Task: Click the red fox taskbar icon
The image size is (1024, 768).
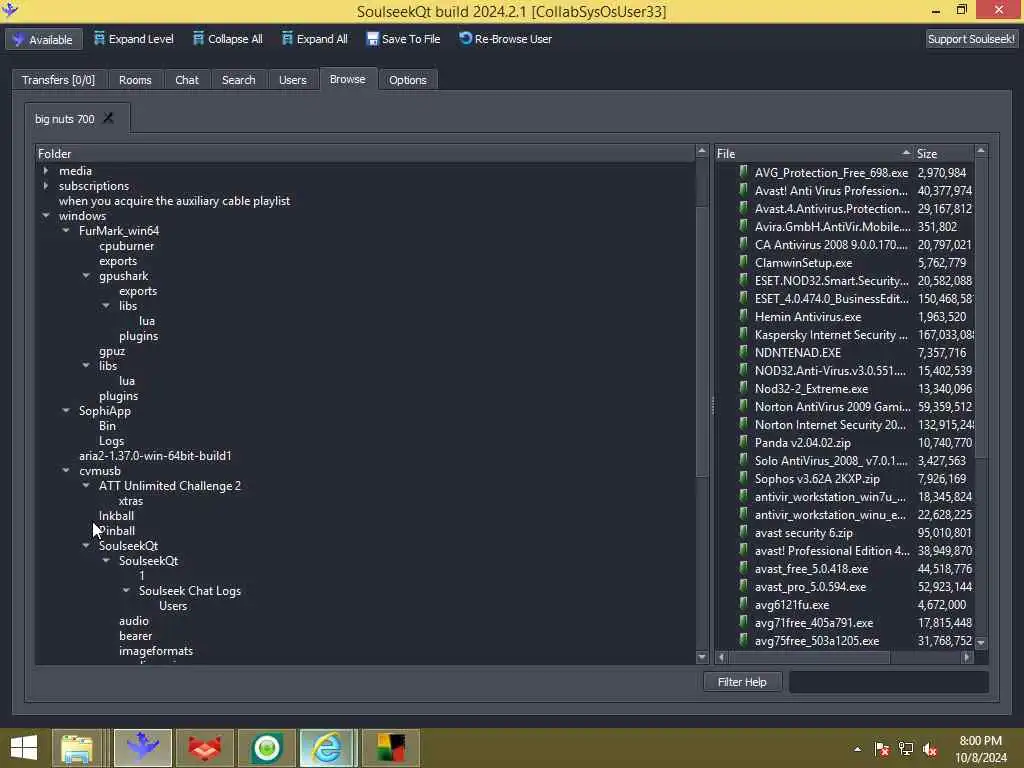Action: pyautogui.click(x=204, y=748)
